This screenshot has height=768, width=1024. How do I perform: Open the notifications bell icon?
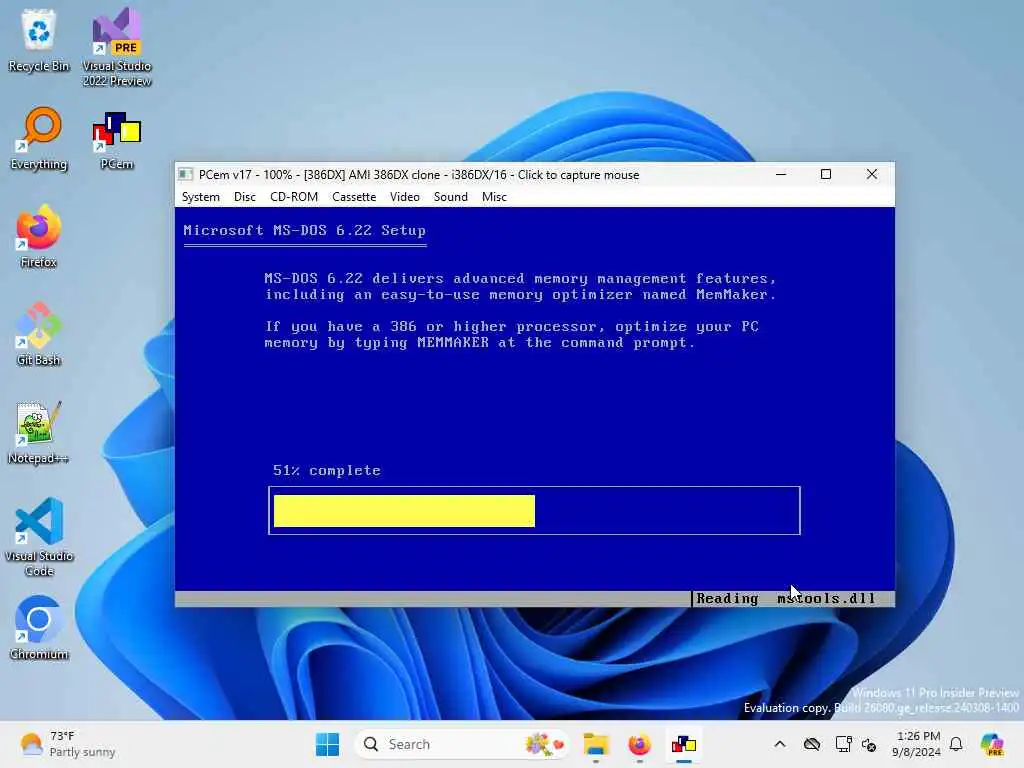tap(956, 744)
